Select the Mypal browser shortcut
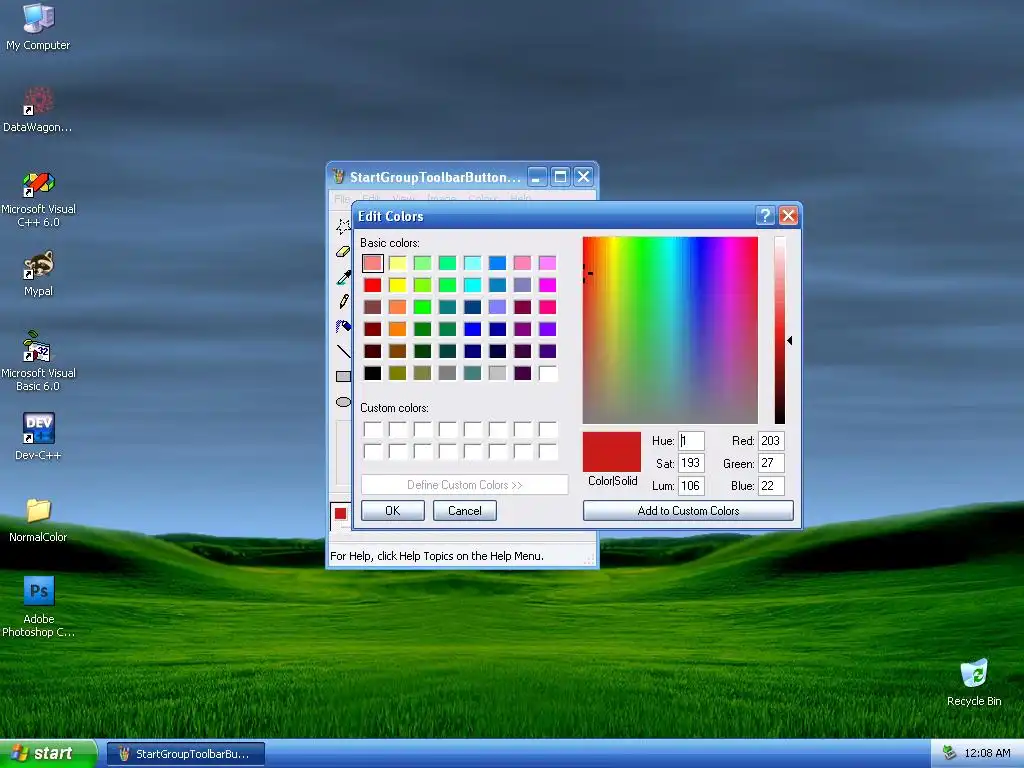Screen dimensions: 1024x768 (38, 274)
